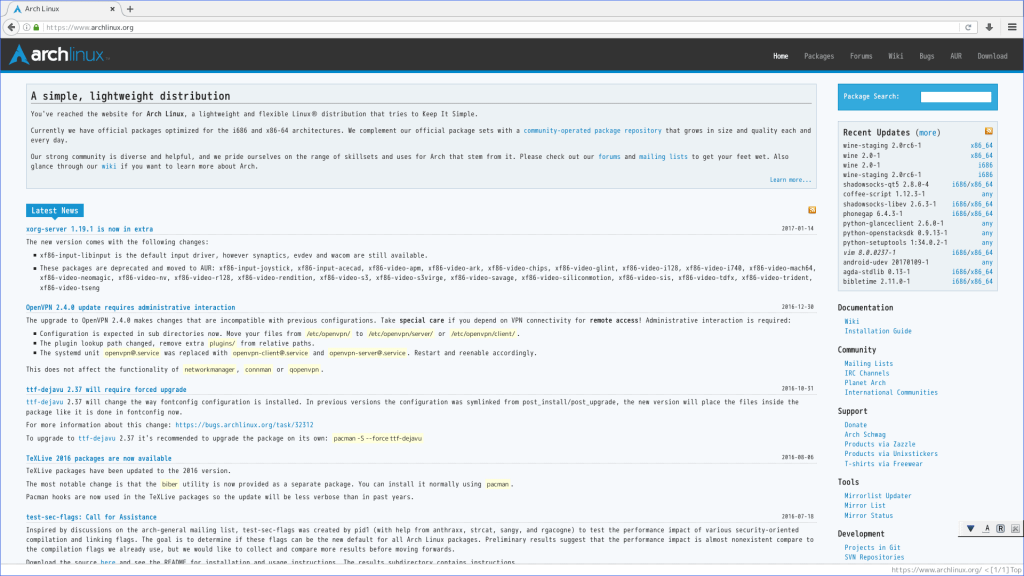Click the page scrollbar on the right edge
1024x576 pixels.
[1019, 300]
